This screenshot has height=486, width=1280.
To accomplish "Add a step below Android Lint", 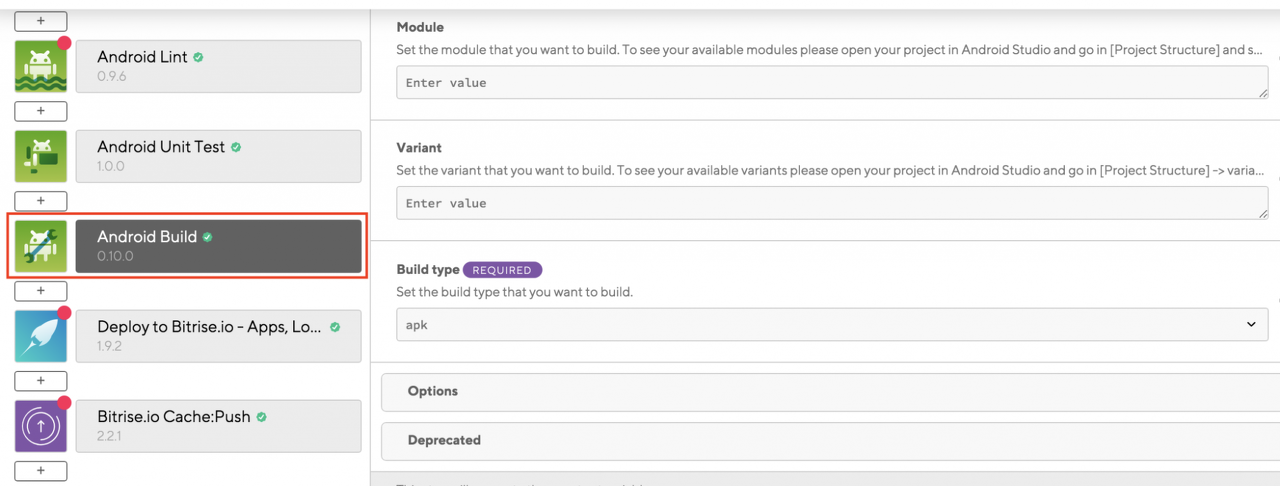I will 41,111.
